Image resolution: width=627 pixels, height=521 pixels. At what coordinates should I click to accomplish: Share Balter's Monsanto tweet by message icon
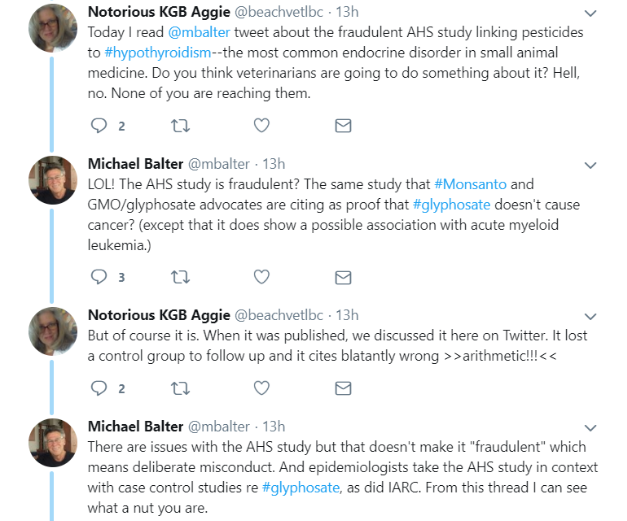click(x=342, y=278)
